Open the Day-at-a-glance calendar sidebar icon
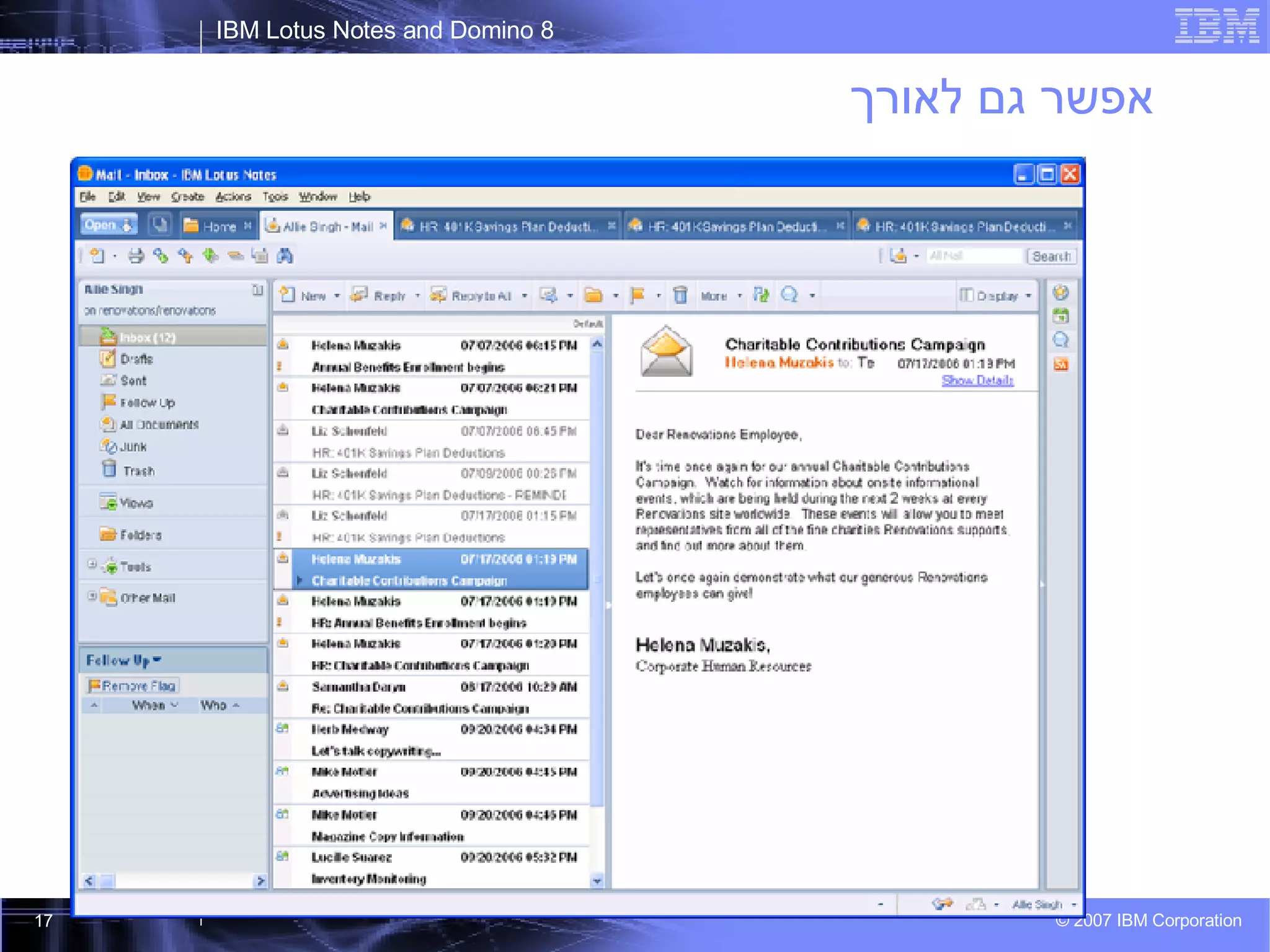1270x952 pixels. coord(1061,316)
